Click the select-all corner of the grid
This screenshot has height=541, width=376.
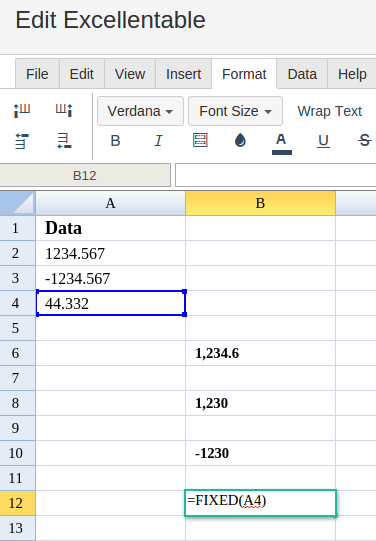(x=18, y=203)
